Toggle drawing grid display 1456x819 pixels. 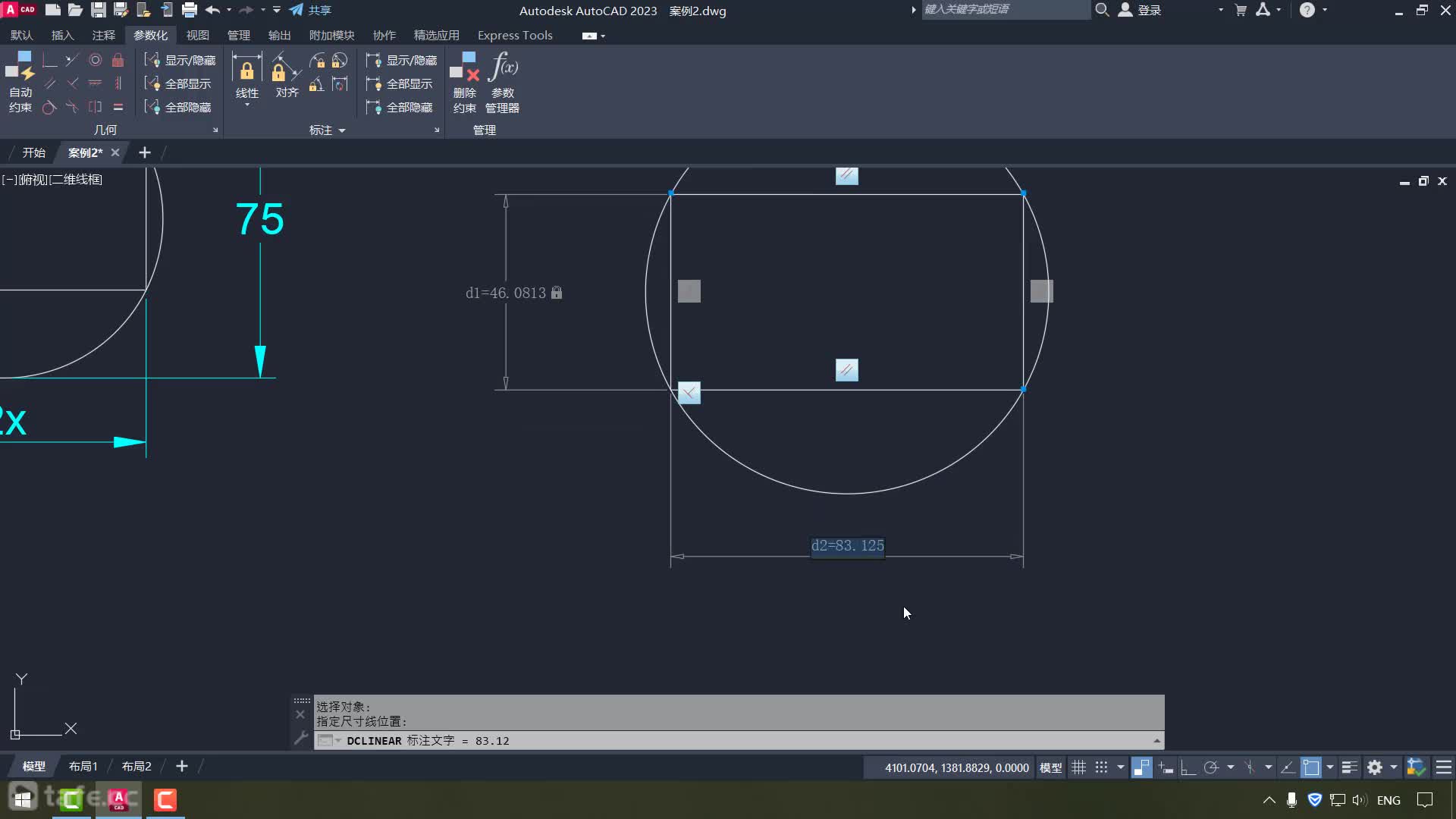(x=1078, y=767)
